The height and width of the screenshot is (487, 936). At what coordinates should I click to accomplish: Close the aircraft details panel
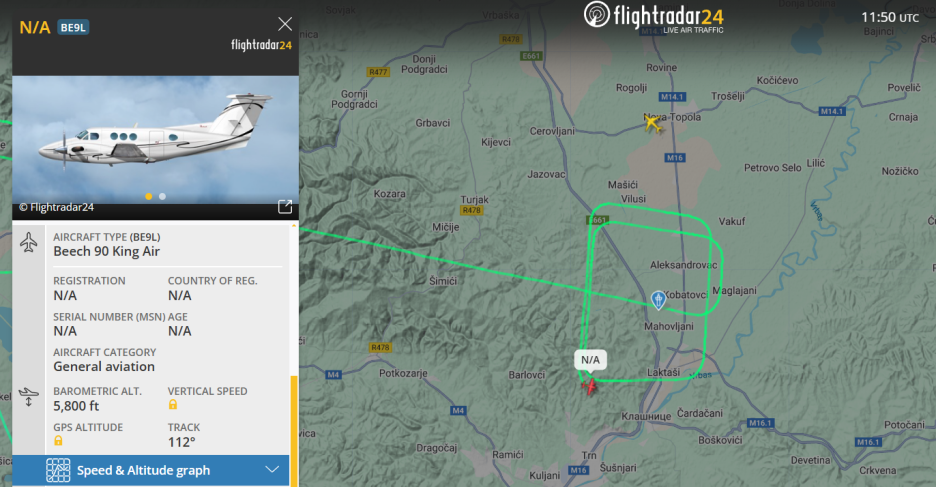(x=285, y=24)
